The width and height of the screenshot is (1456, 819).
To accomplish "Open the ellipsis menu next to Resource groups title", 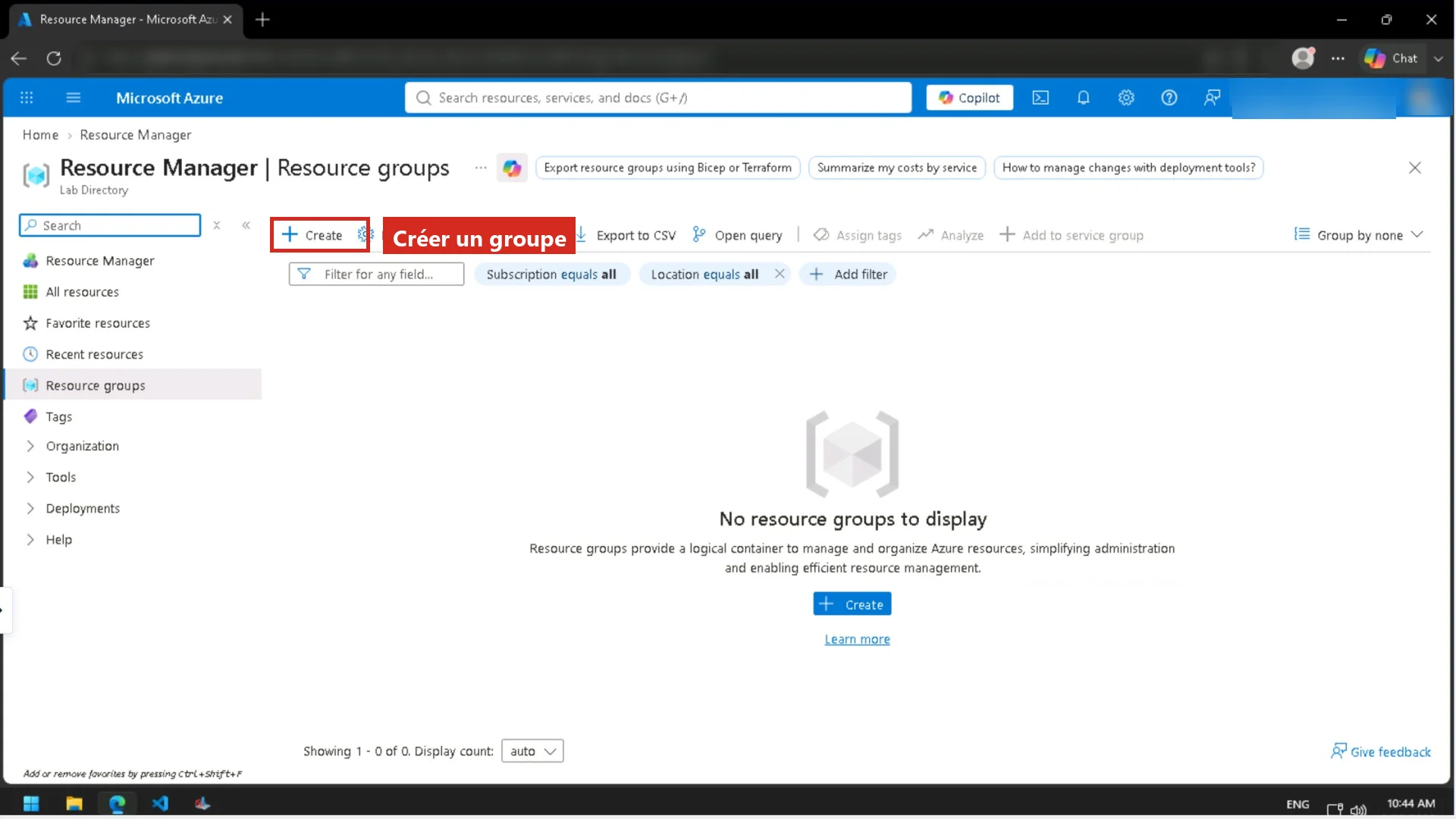I will coord(481,168).
